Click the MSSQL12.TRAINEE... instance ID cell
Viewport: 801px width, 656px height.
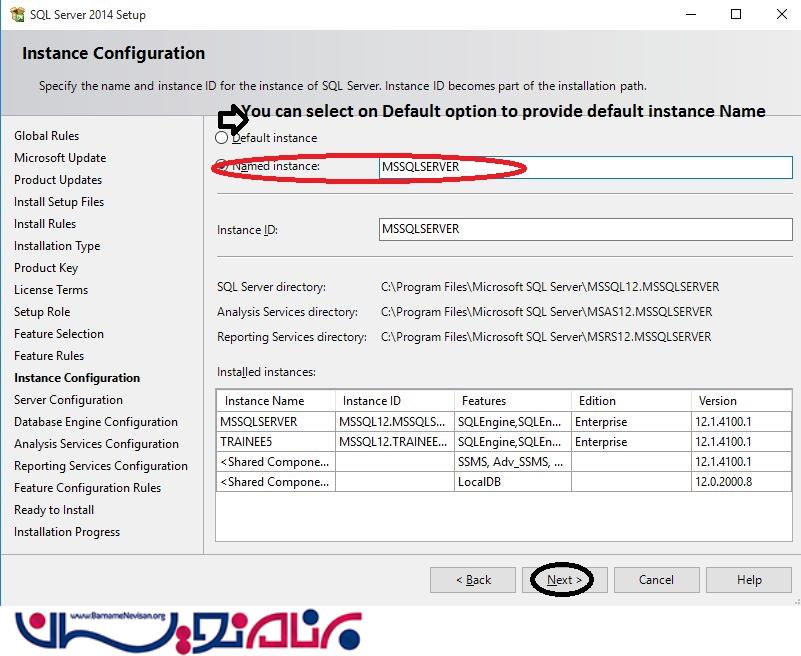coord(395,441)
